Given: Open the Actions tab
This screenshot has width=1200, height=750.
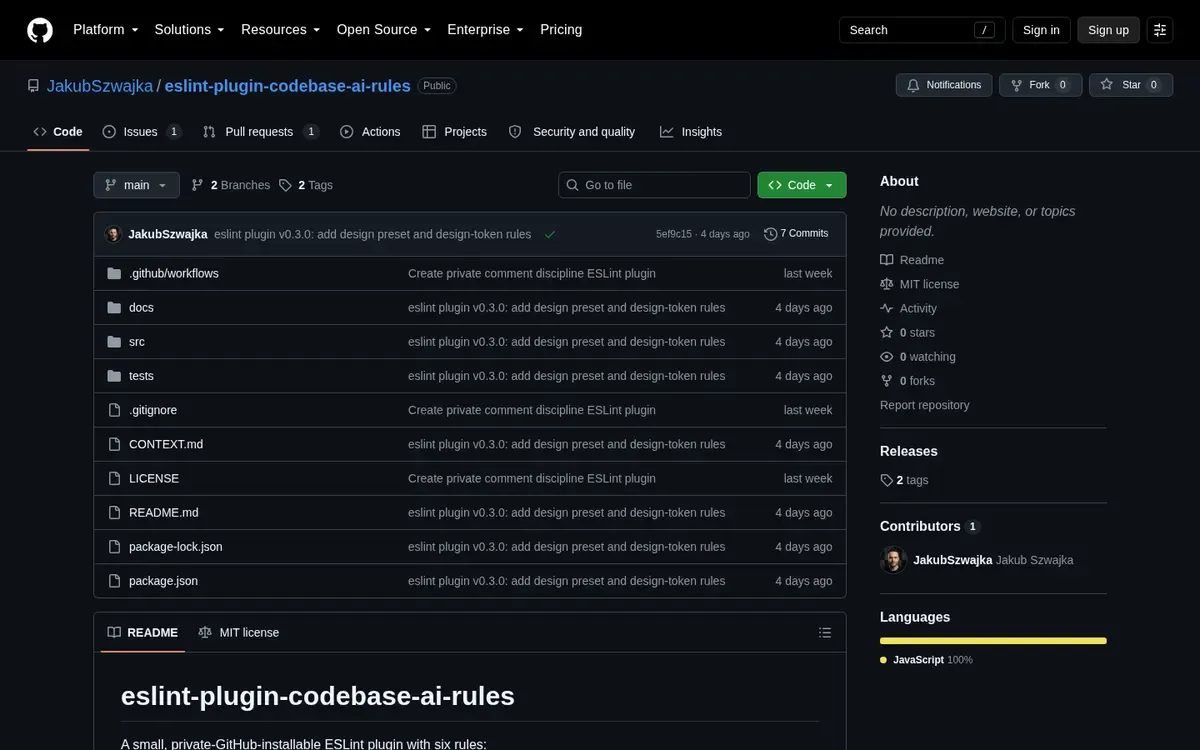Looking at the screenshot, I should [x=370, y=132].
